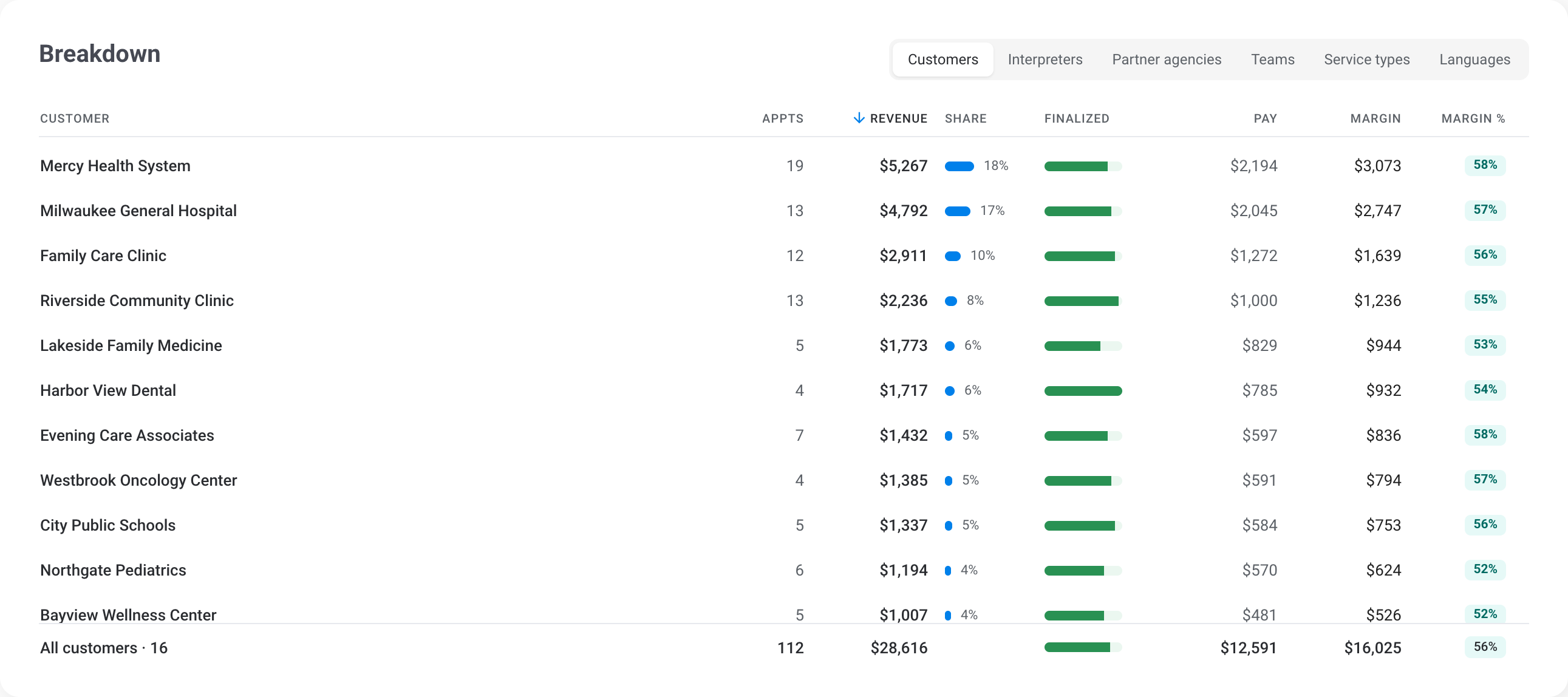The width and height of the screenshot is (1568, 697).
Task: Click the $16,025 total margin value
Action: (x=1372, y=648)
